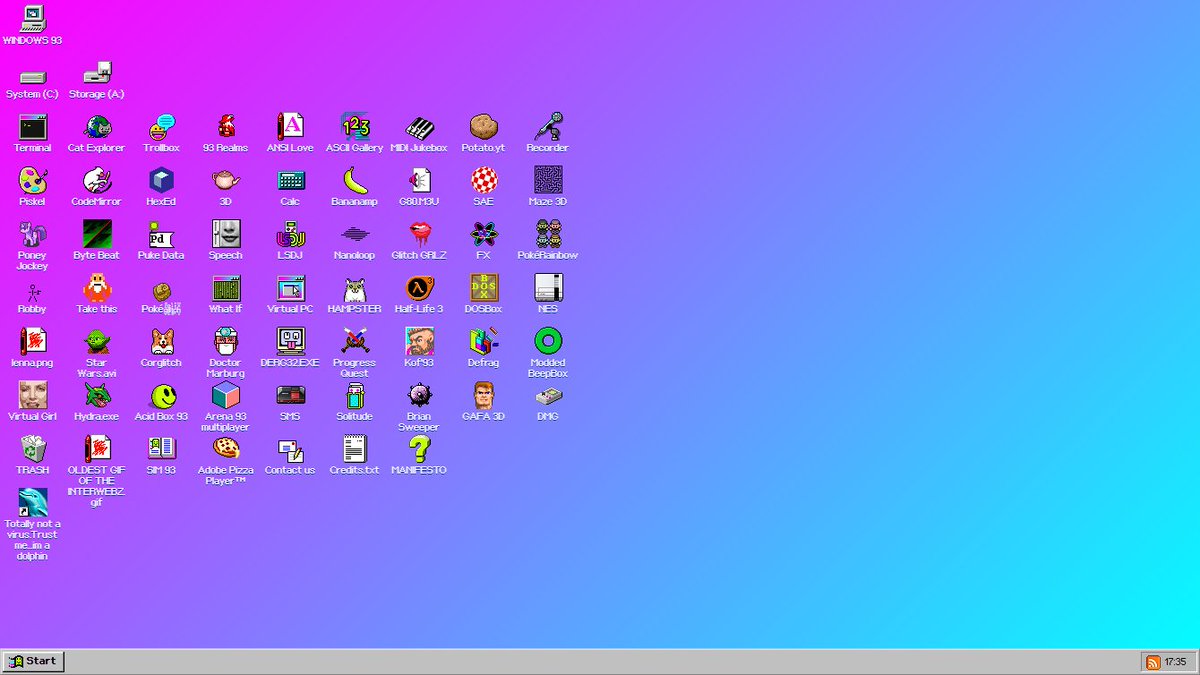Open the Puke Data icon
This screenshot has height=675, width=1200.
[161, 234]
